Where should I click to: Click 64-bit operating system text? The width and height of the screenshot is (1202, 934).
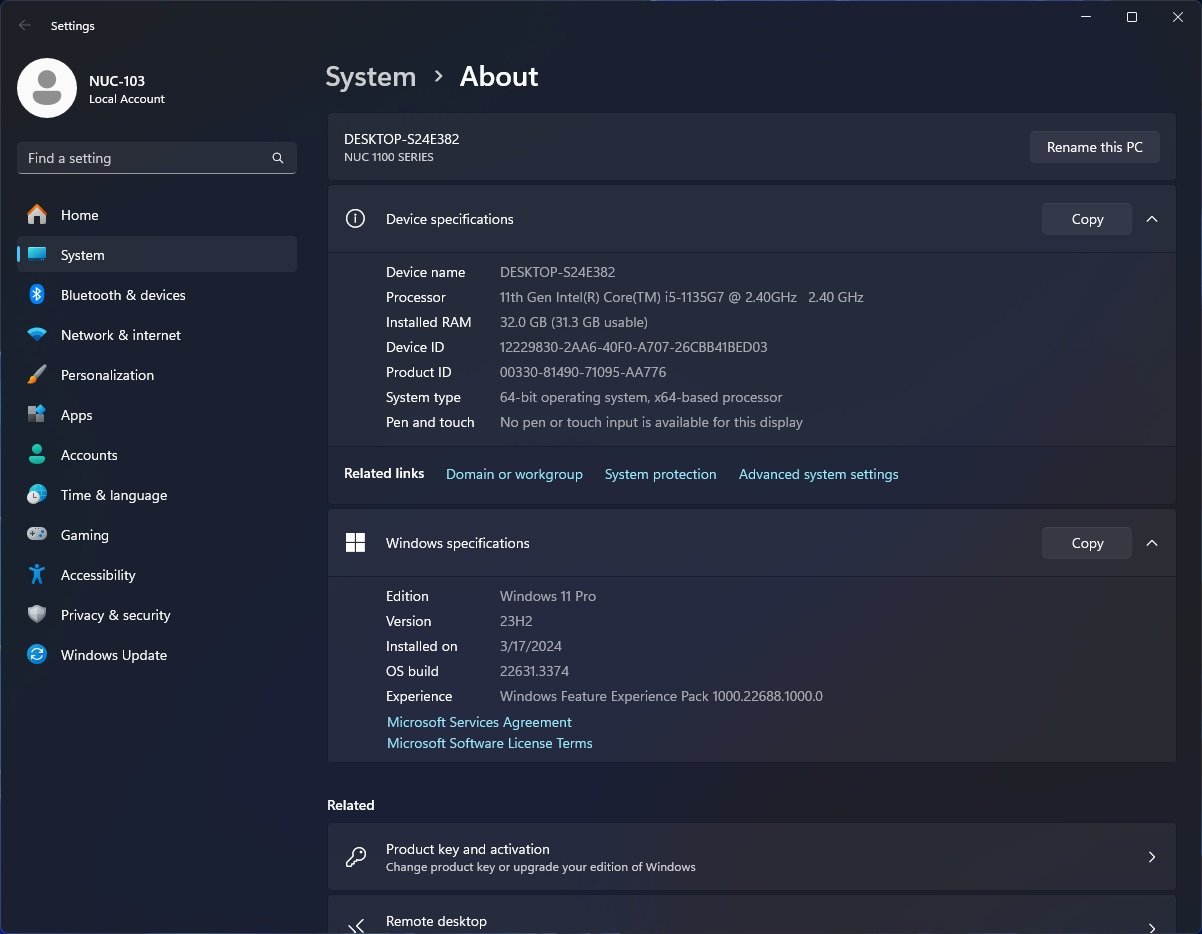pos(641,397)
